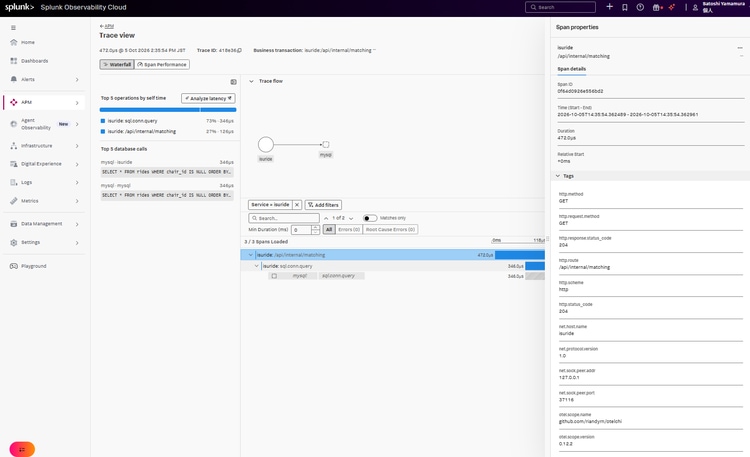Toggle the Matches only switch
The width and height of the screenshot is (750, 457).
(x=369, y=218)
